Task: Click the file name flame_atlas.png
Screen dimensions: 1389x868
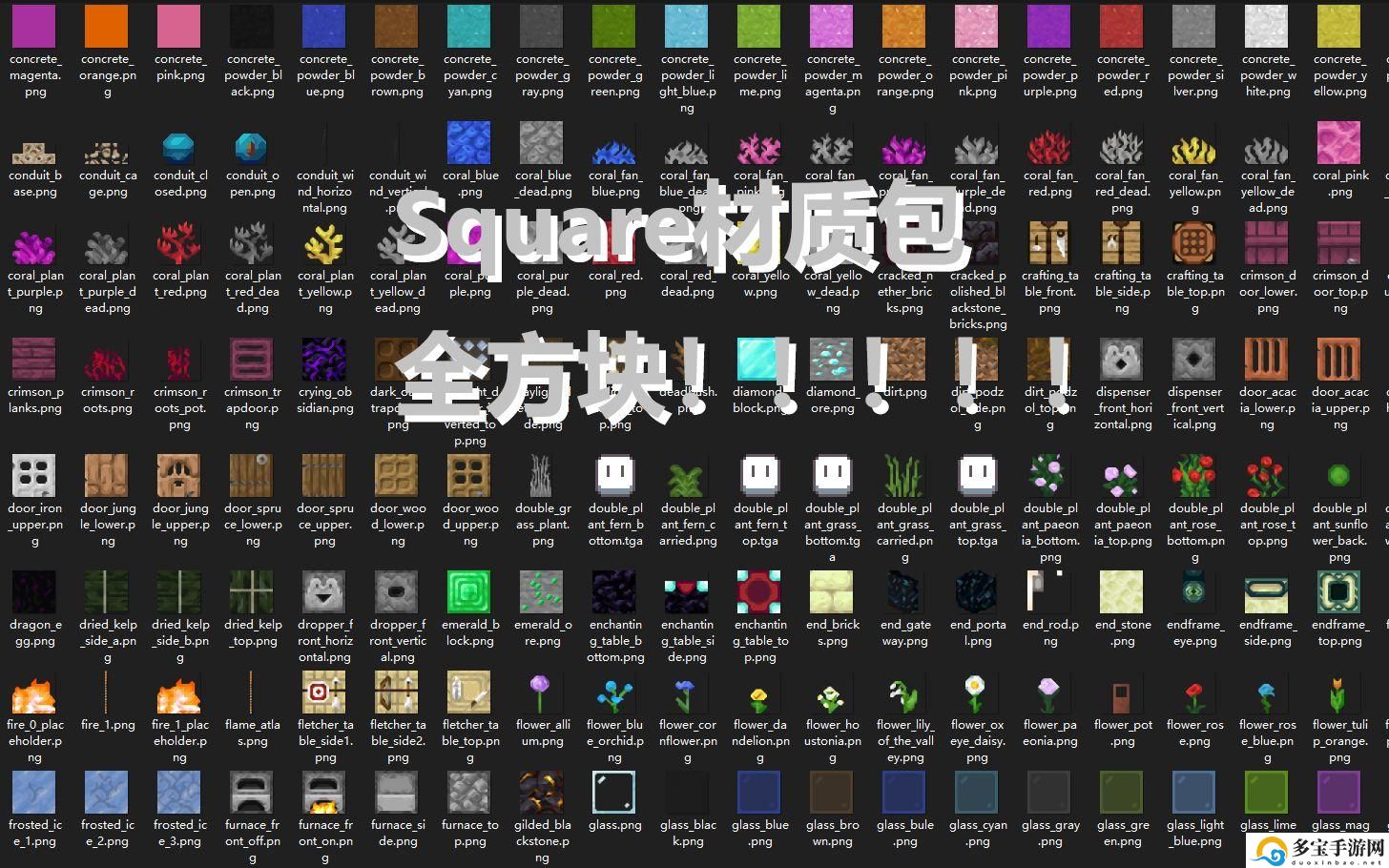Action: 253,733
